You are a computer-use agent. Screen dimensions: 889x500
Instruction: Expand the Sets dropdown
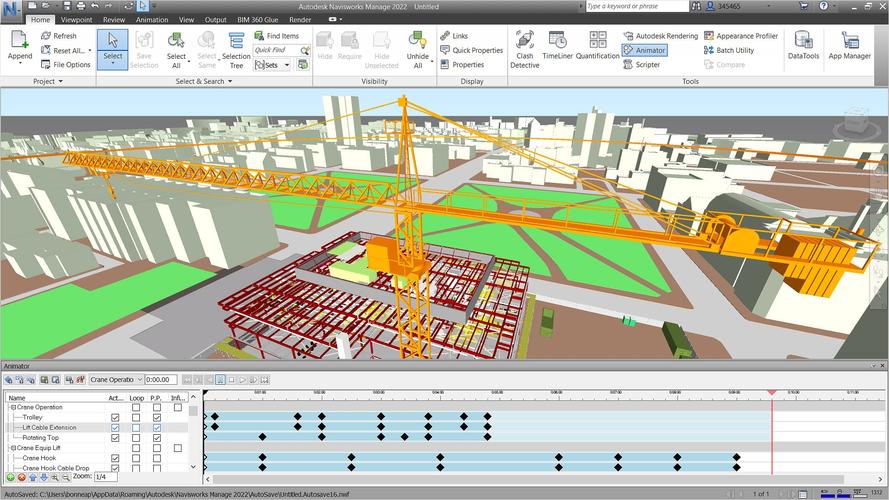pyautogui.click(x=287, y=65)
